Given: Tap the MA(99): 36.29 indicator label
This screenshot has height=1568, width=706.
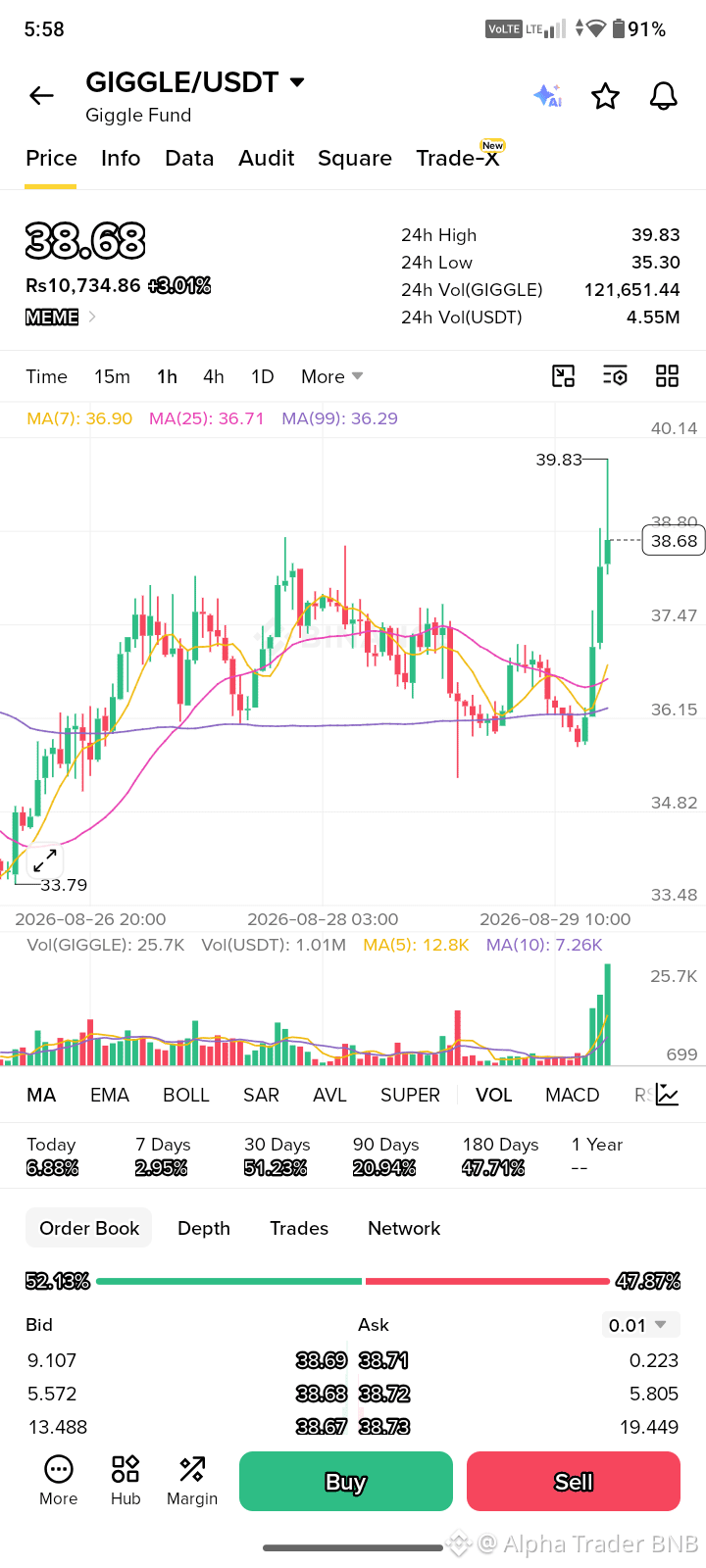Looking at the screenshot, I should click(339, 418).
